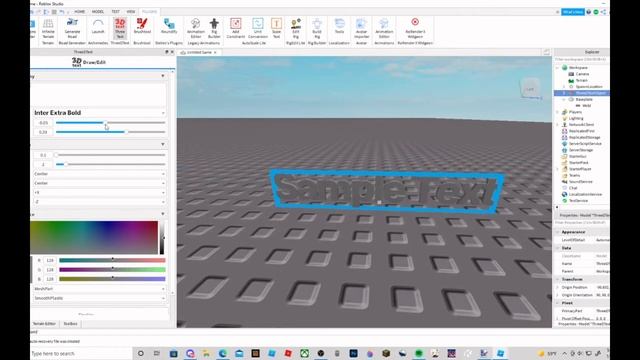Open the second Center alignment dropdown
640x360 pixels.
[99, 183]
